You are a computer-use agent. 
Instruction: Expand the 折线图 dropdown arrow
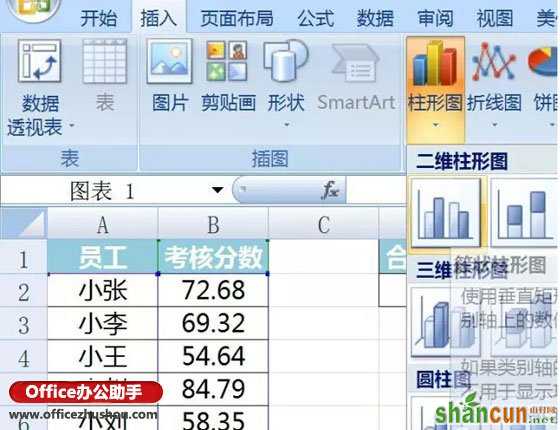click(x=494, y=125)
